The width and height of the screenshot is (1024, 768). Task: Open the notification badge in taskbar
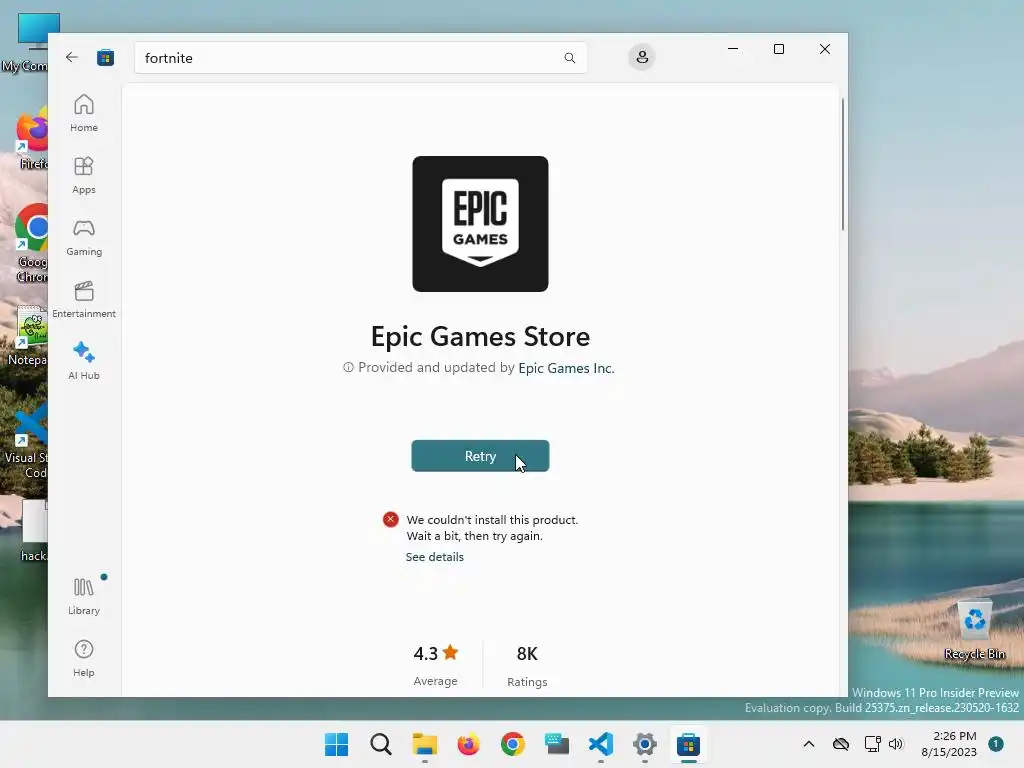pos(995,744)
